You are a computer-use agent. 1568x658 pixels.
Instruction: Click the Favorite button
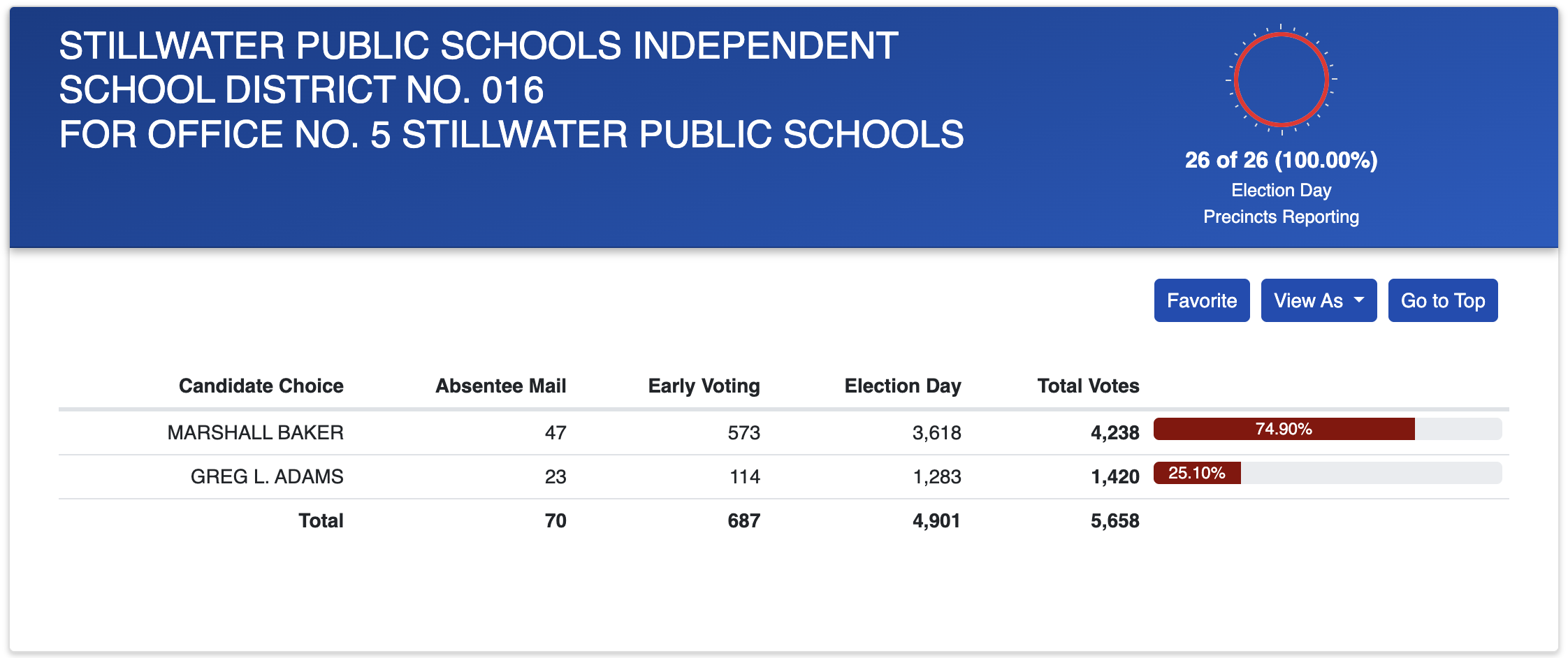[1201, 300]
